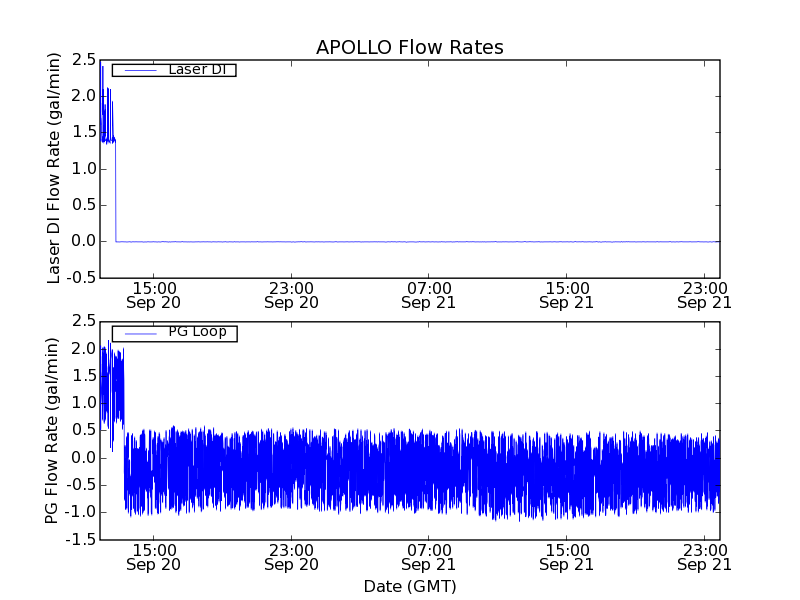Click the '23:00 Sep 21' tick under the bottom plot
This screenshot has width=800, height=600.
click(705, 557)
